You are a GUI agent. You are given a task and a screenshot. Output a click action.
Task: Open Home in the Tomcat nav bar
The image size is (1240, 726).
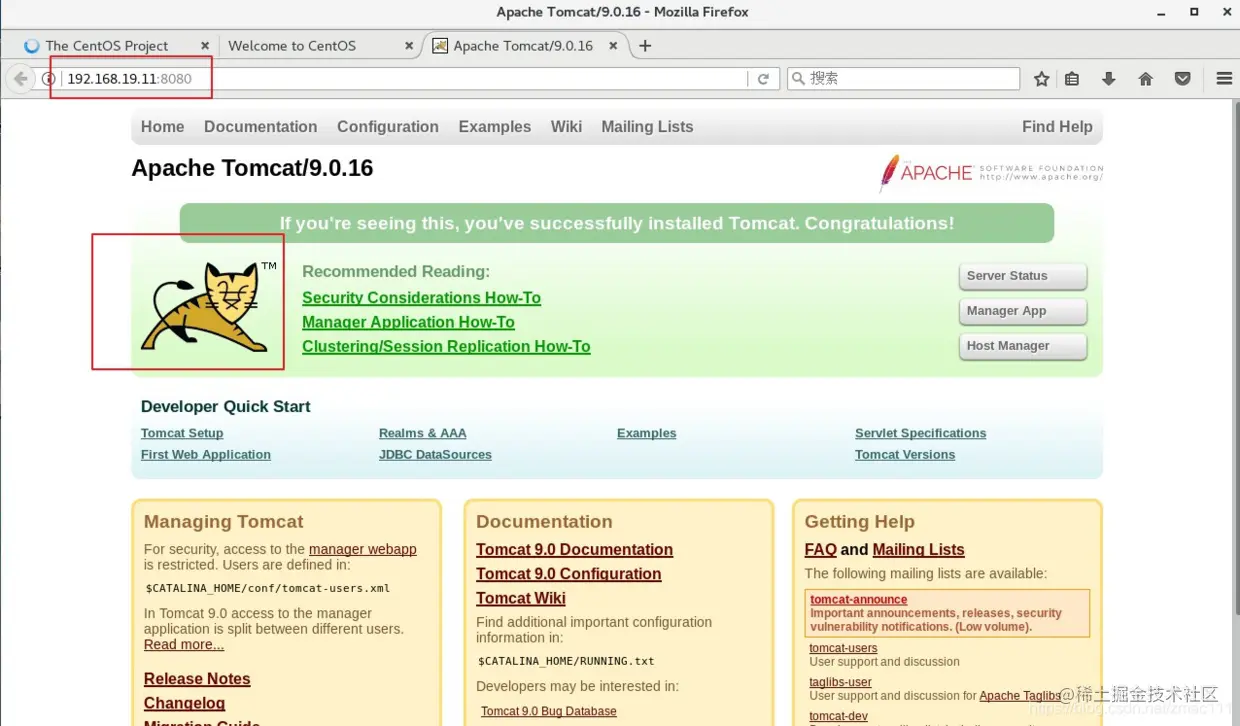[162, 127]
